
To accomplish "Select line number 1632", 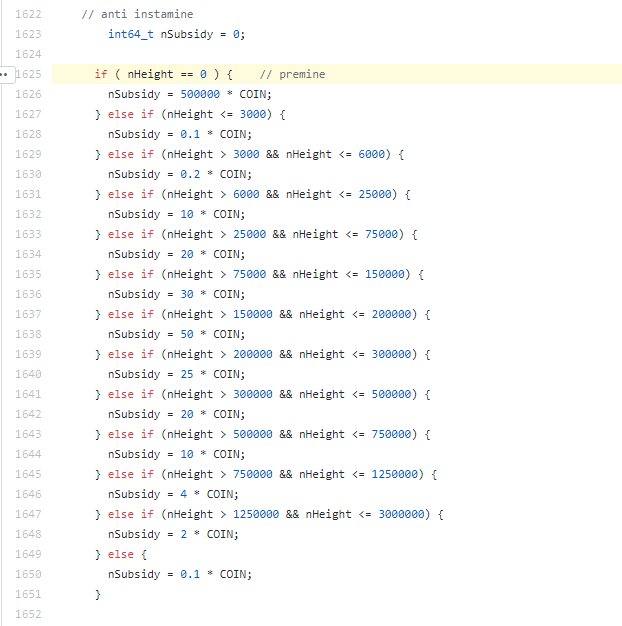I will click(28, 214).
